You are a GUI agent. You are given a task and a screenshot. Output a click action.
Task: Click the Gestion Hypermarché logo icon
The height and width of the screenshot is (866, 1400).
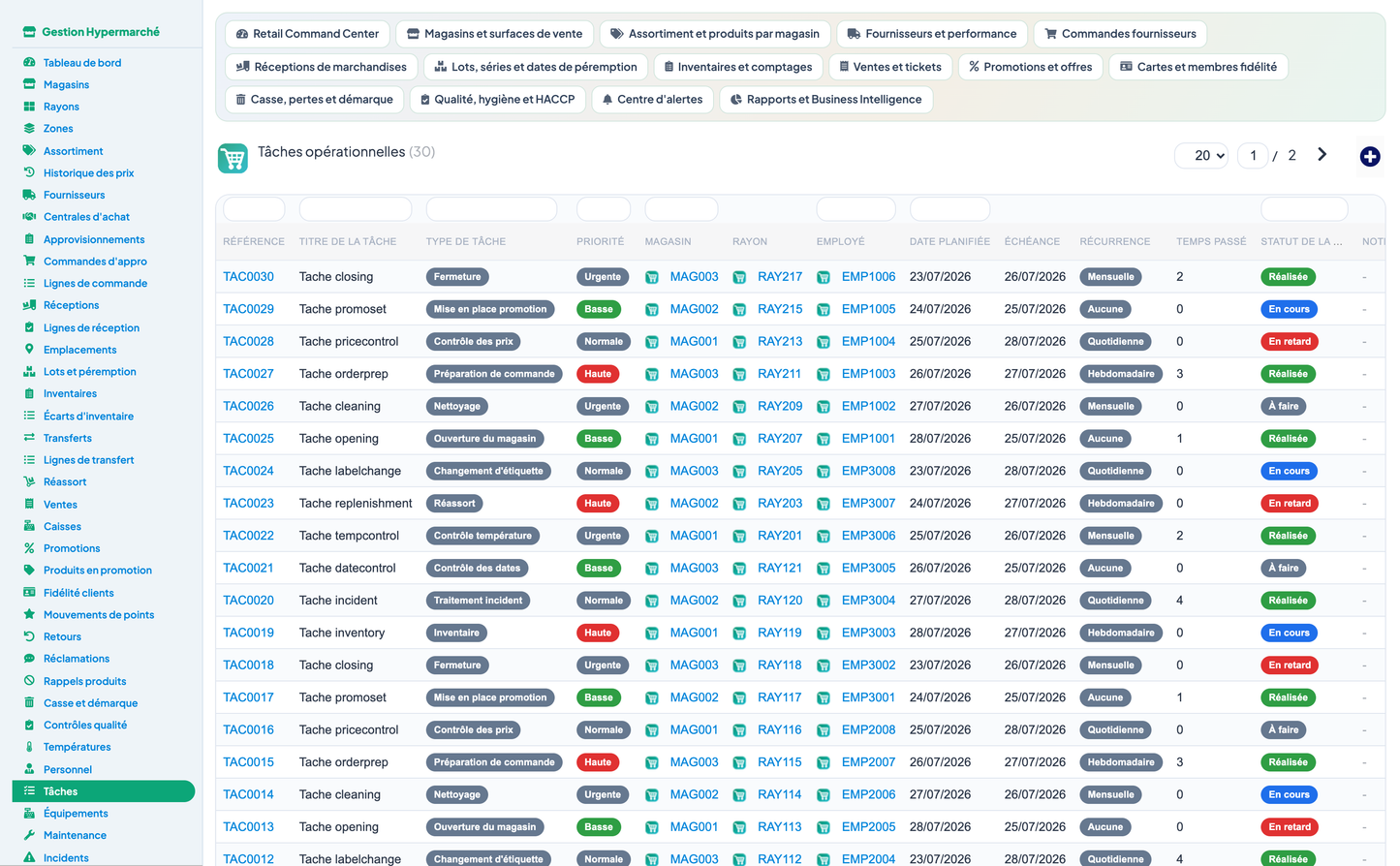(x=29, y=32)
